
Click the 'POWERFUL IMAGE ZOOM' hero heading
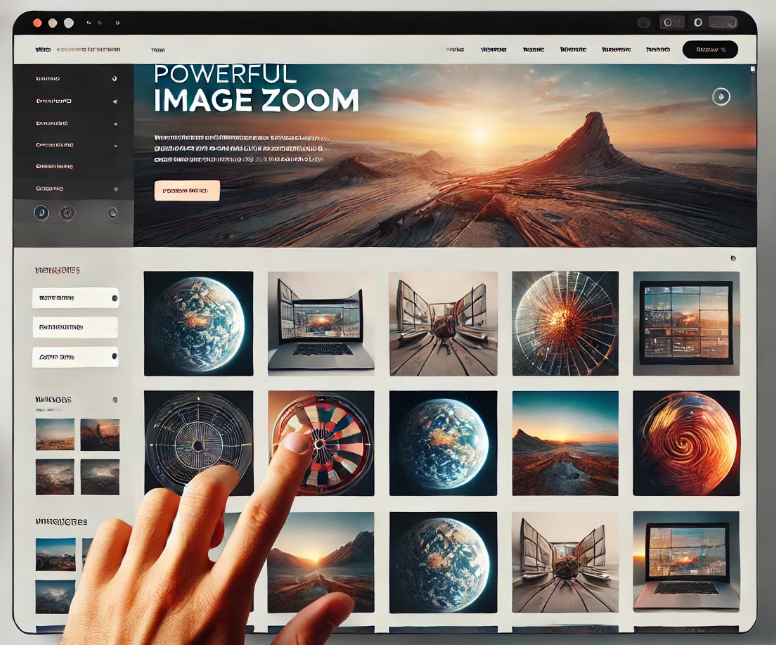point(256,89)
